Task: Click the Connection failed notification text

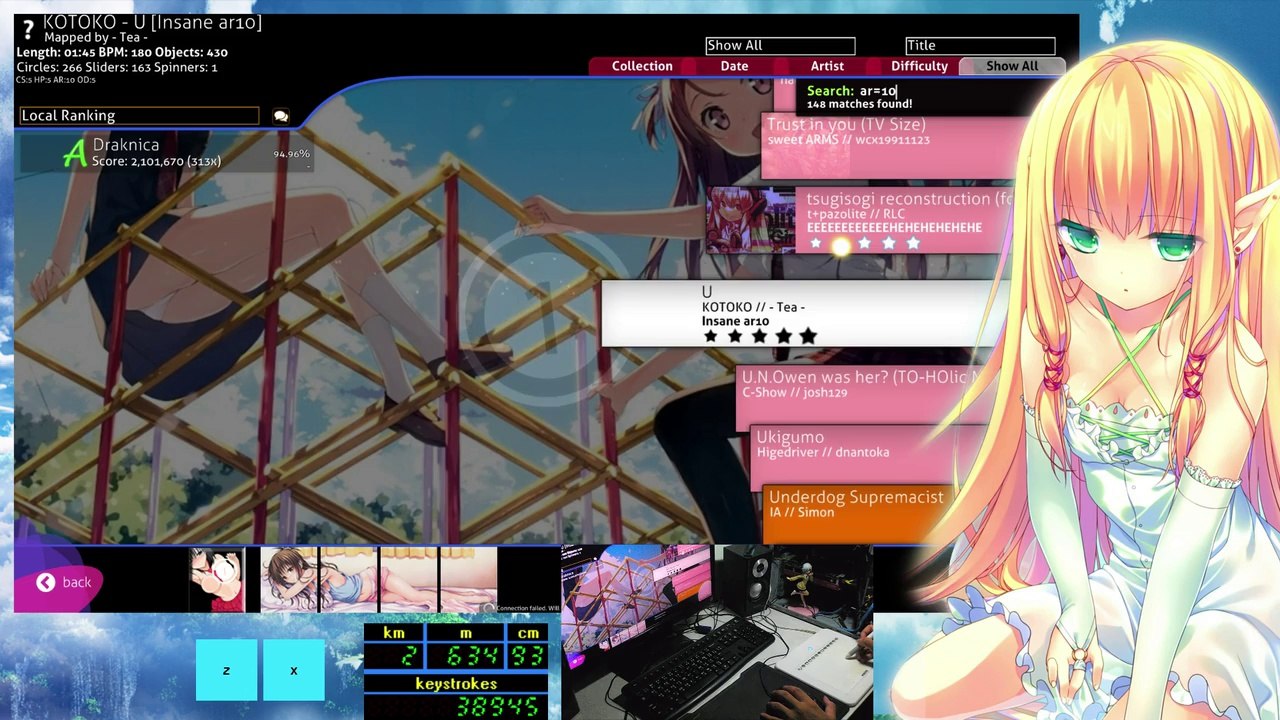Action: point(527,608)
